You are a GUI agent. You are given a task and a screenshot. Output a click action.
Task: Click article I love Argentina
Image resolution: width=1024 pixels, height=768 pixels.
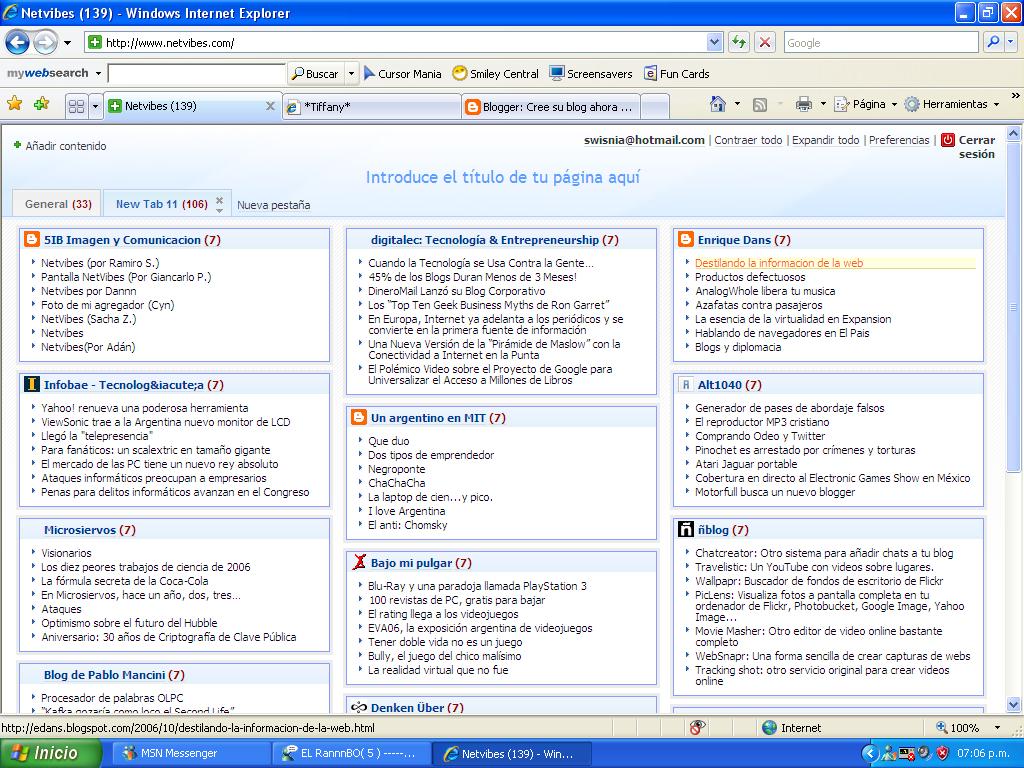[406, 511]
